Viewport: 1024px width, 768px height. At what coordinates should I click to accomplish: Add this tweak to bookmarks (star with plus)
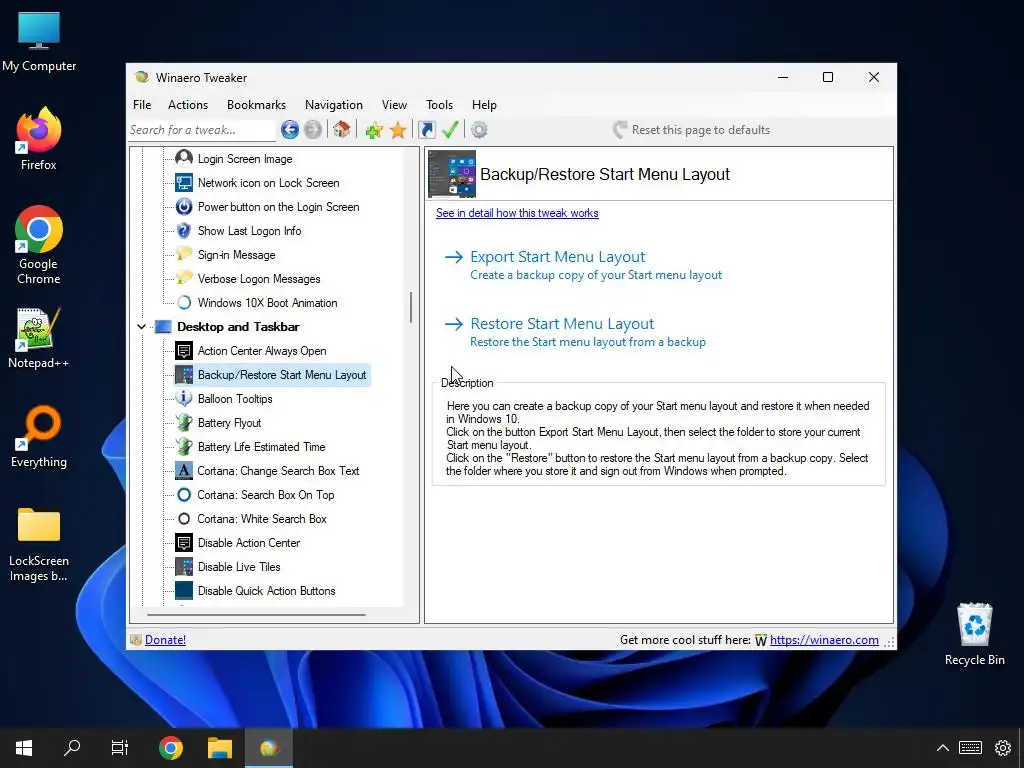coord(374,130)
